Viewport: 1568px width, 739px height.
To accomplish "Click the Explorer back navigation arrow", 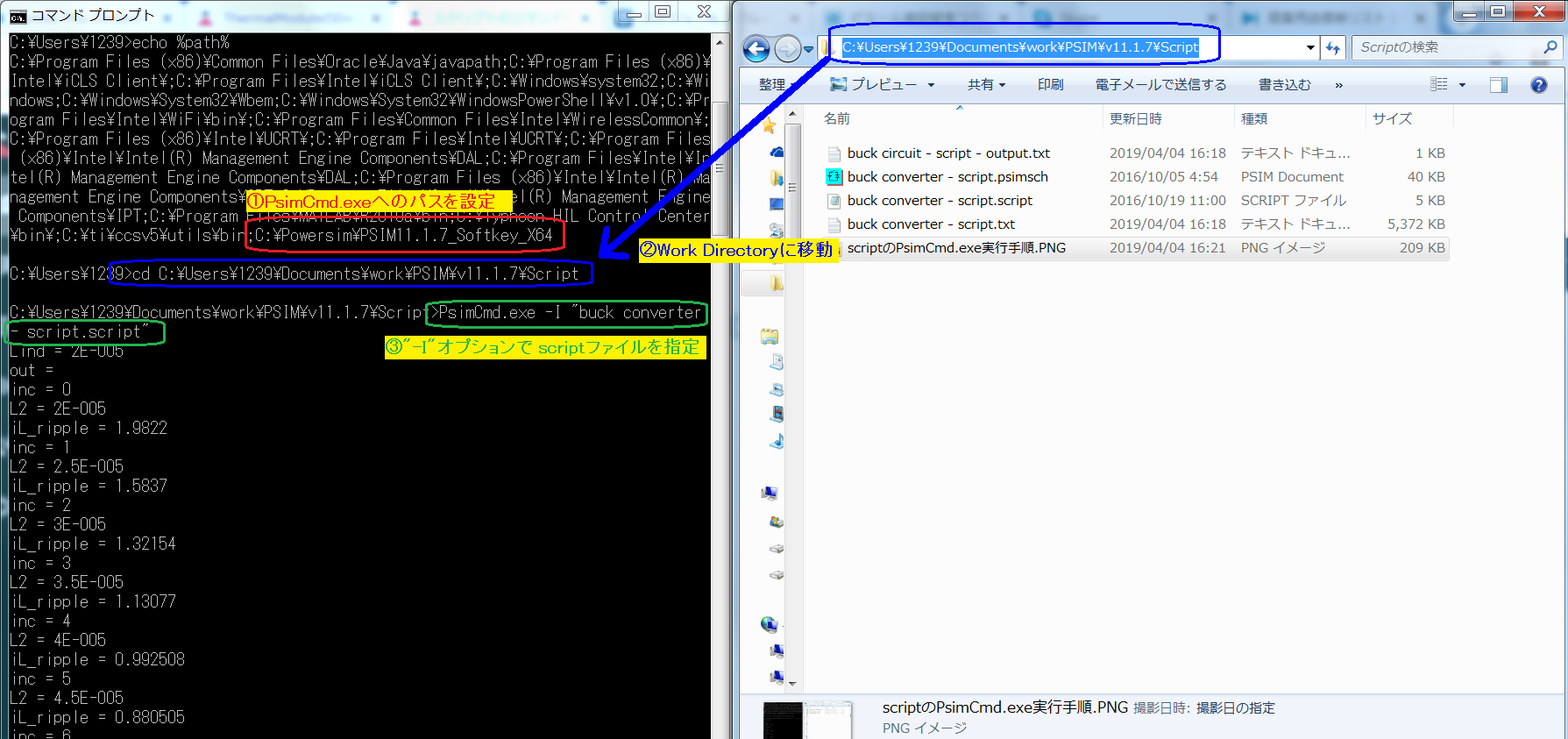I will [756, 49].
